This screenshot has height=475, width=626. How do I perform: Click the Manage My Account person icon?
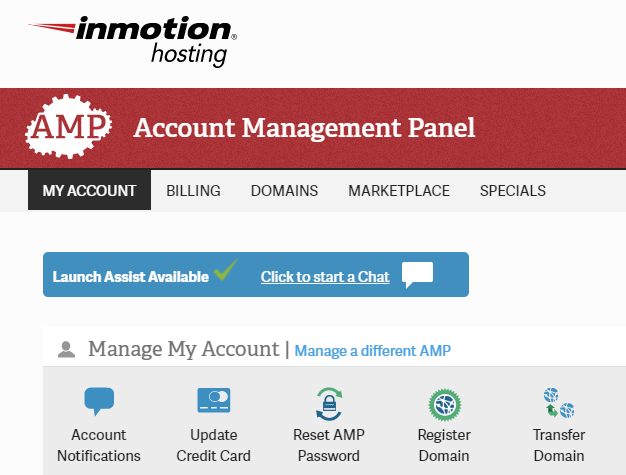[x=67, y=350]
